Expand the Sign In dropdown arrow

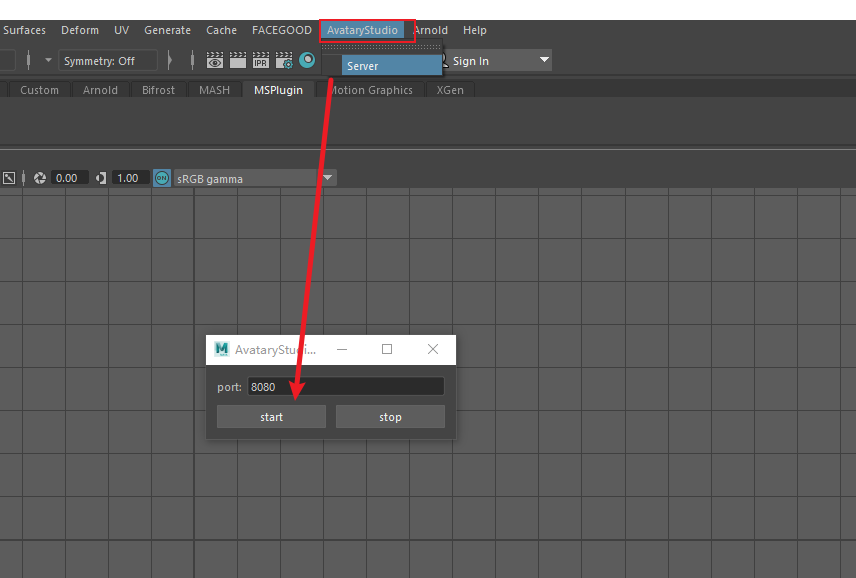point(544,59)
